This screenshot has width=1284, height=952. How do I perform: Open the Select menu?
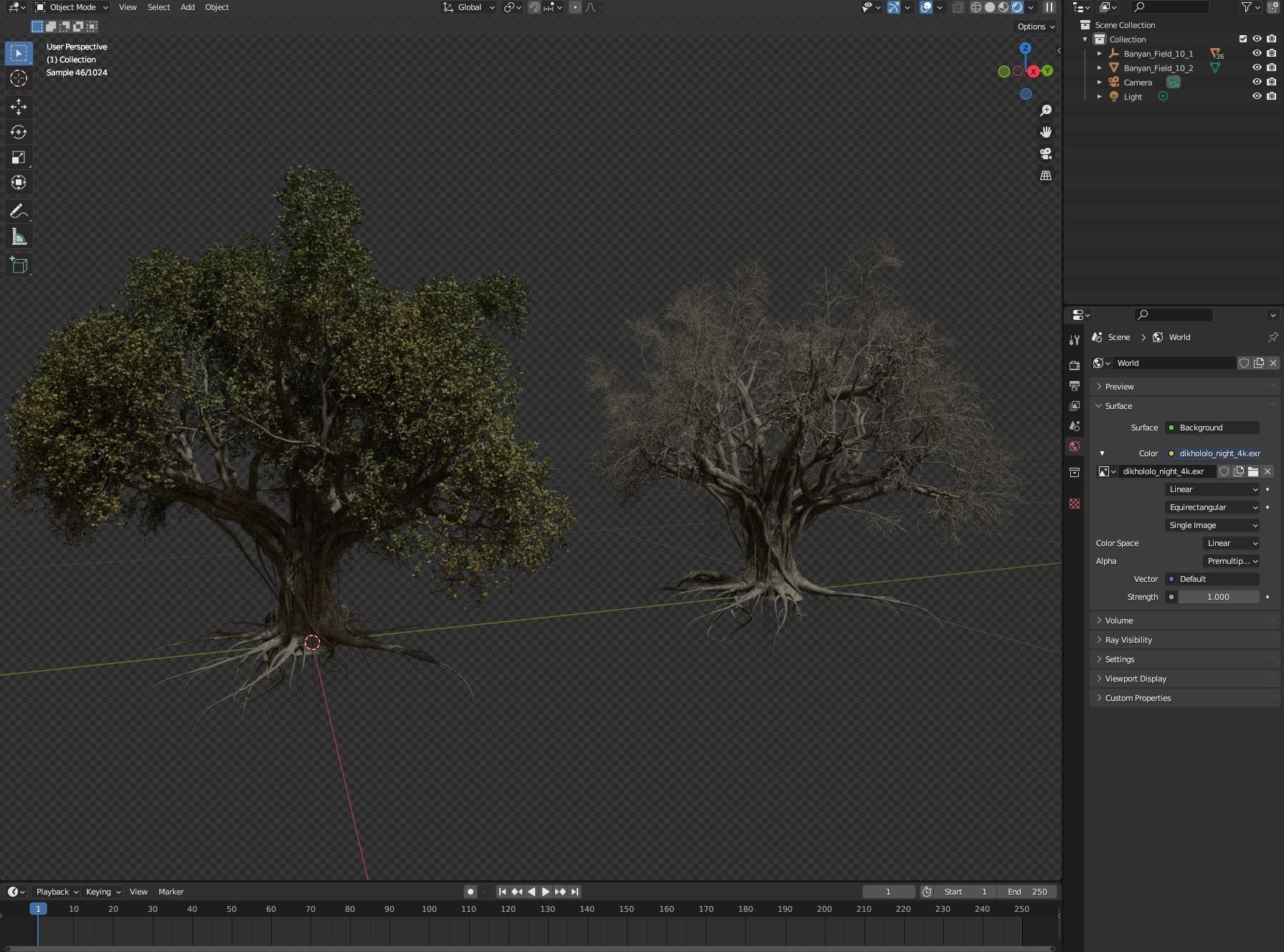(x=159, y=7)
